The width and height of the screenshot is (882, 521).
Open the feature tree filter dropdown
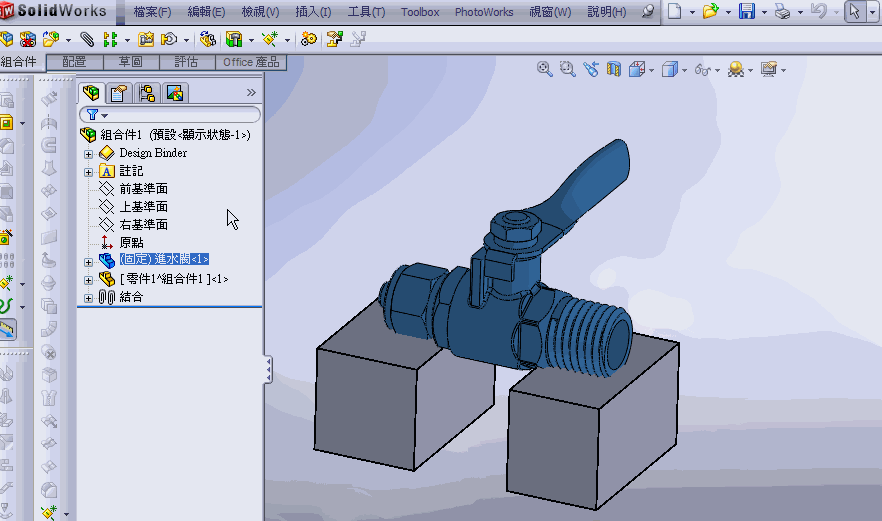(x=105, y=116)
